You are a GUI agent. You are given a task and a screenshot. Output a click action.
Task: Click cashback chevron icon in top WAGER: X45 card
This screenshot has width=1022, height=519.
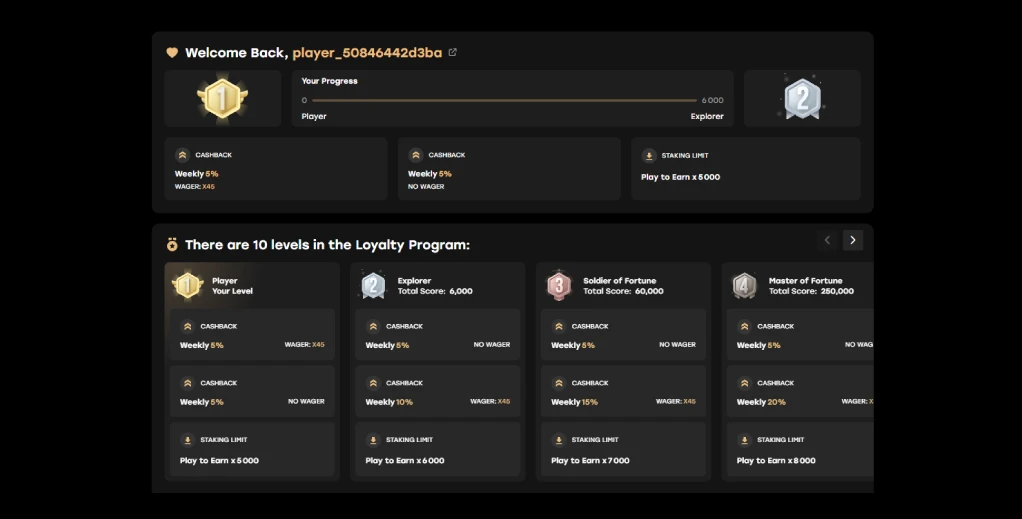tap(182, 155)
